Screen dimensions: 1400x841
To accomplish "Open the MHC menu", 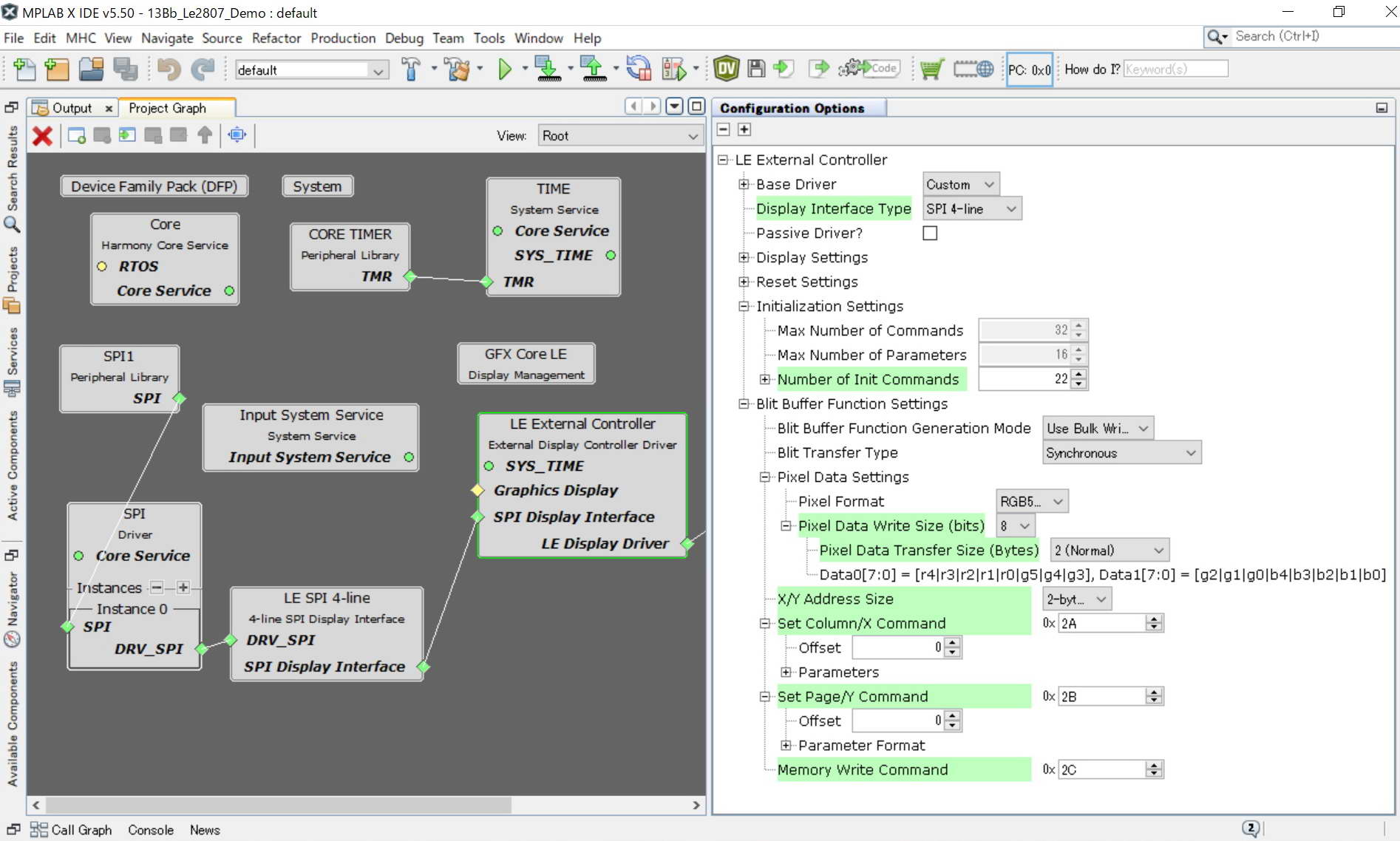I will point(81,38).
